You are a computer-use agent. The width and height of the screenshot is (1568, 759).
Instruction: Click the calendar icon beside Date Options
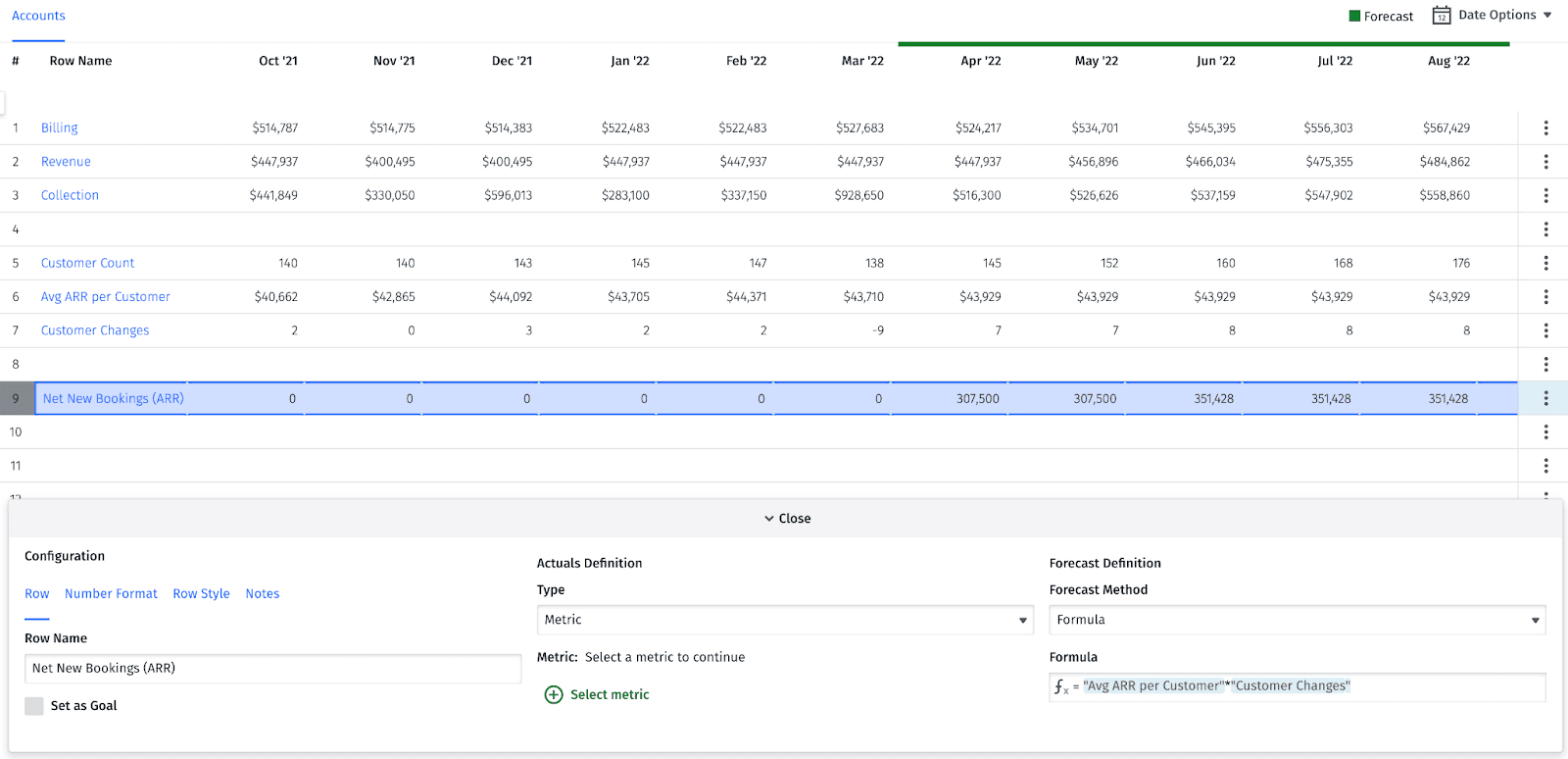1442,15
